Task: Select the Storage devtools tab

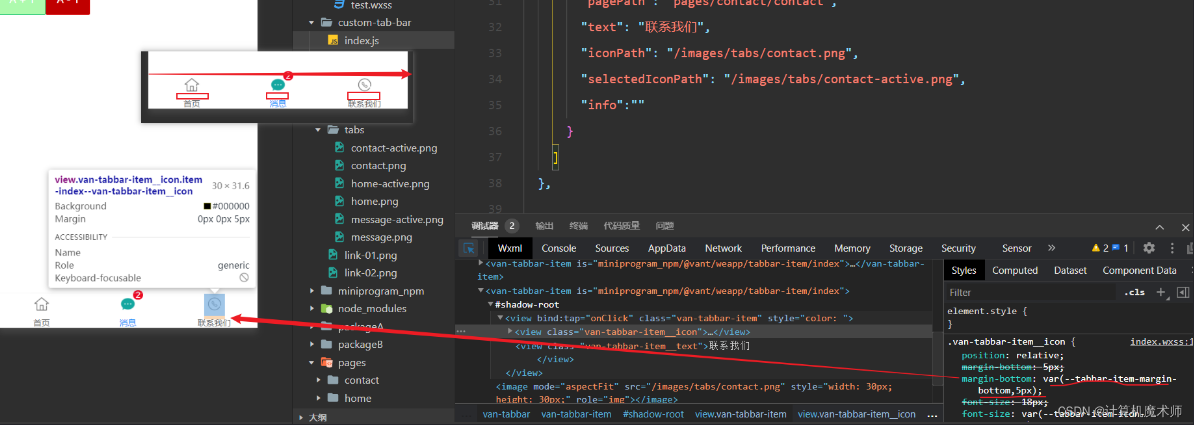Action: [x=906, y=248]
